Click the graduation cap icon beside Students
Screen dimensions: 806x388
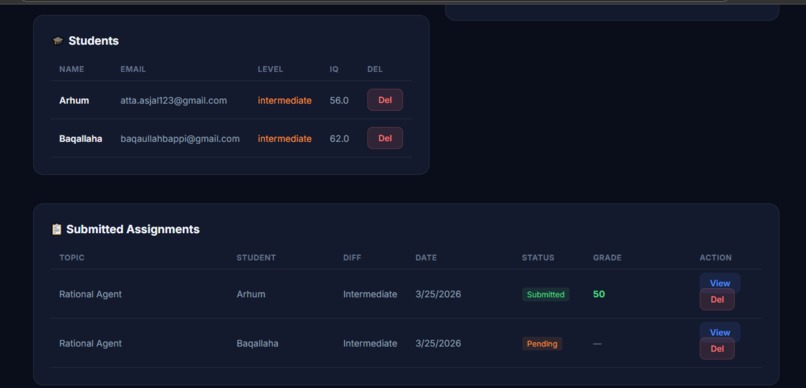[58, 41]
